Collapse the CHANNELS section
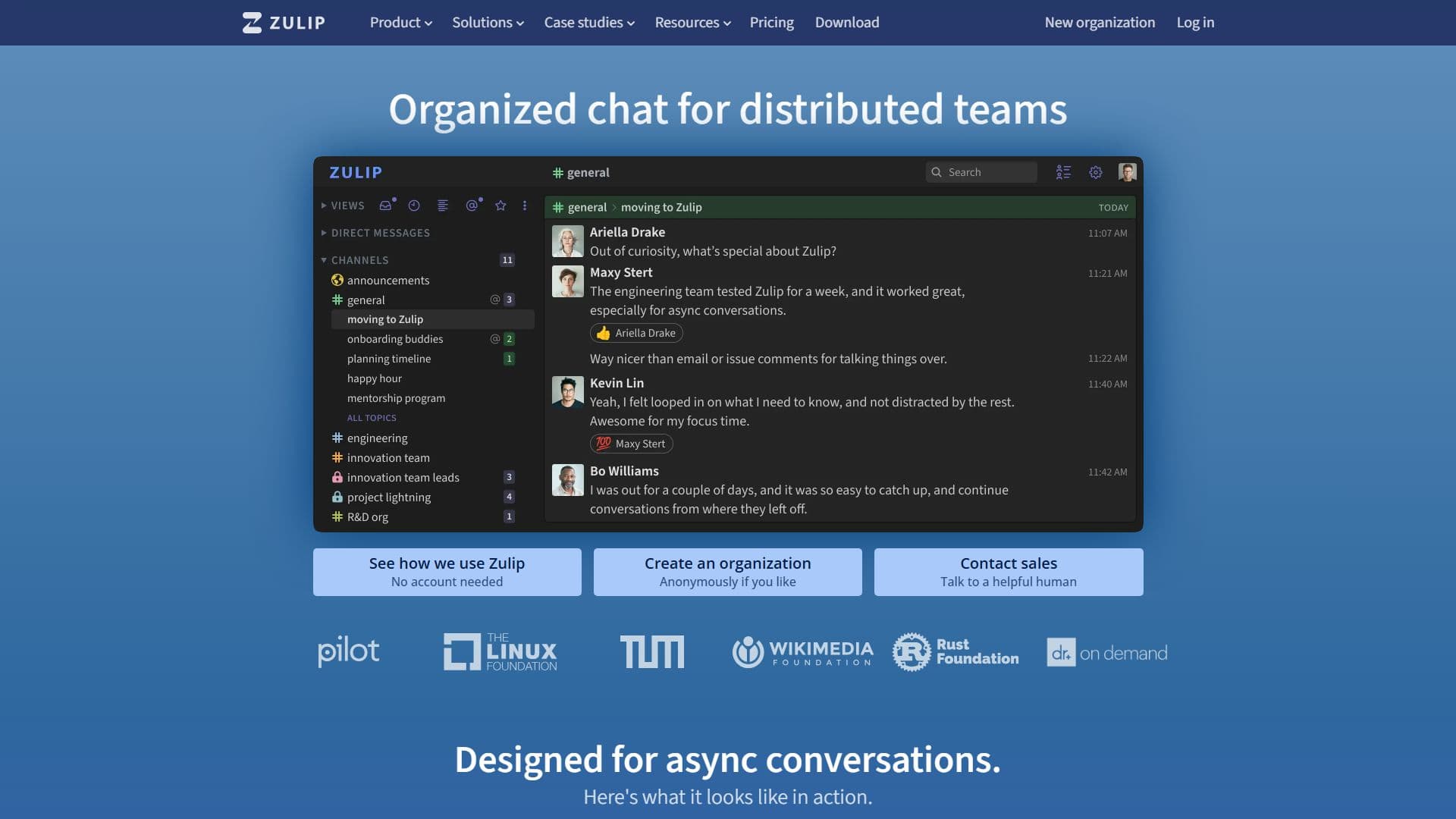1456x819 pixels. 355,260
